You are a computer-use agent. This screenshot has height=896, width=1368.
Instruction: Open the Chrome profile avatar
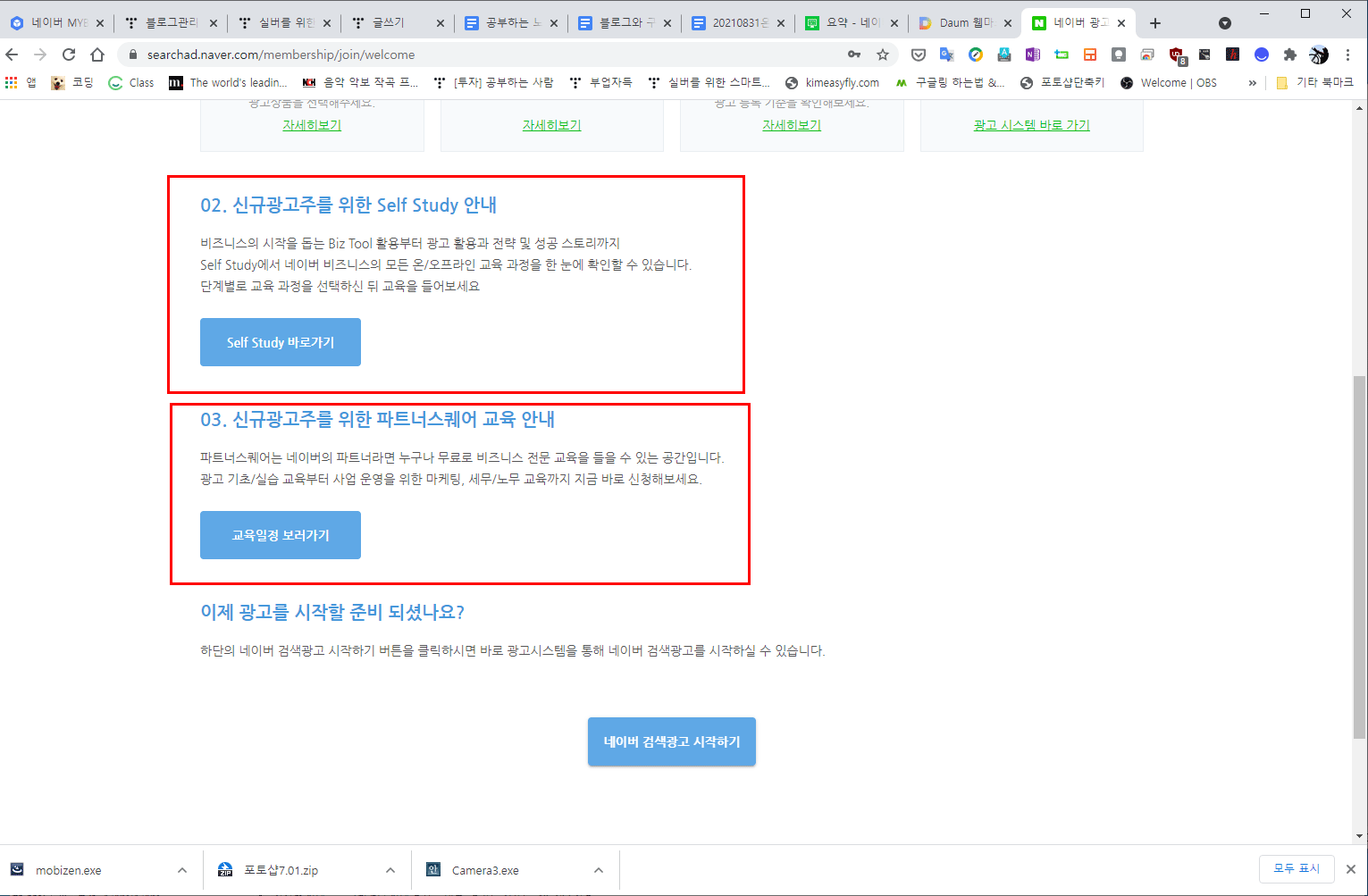[1319, 54]
